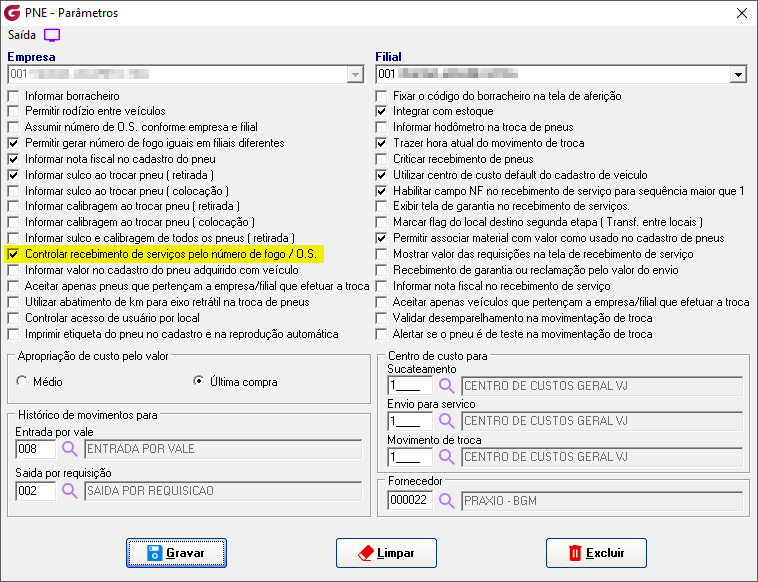Viewport: 758px width, 582px height.
Task: Select the Última compra radio option
Action: (x=199, y=381)
